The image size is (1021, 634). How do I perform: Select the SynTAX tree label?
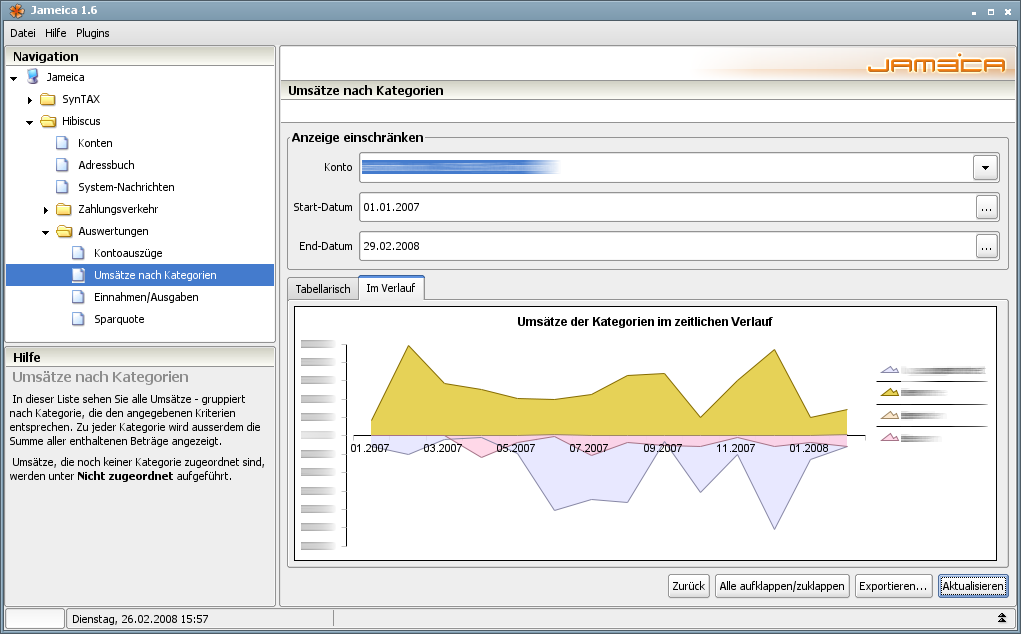click(x=81, y=99)
